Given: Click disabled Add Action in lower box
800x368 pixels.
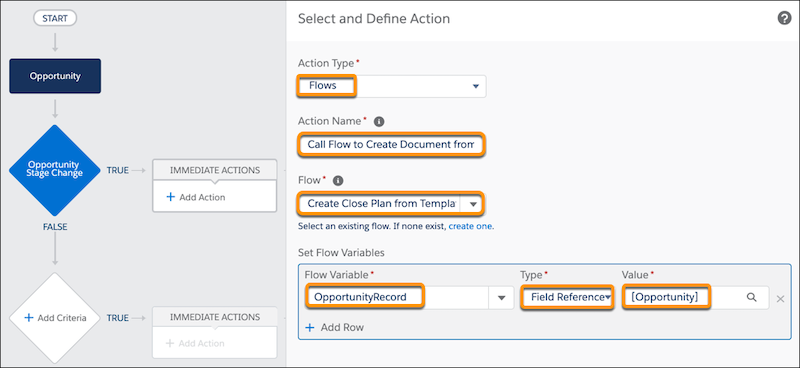Looking at the screenshot, I should coord(196,343).
